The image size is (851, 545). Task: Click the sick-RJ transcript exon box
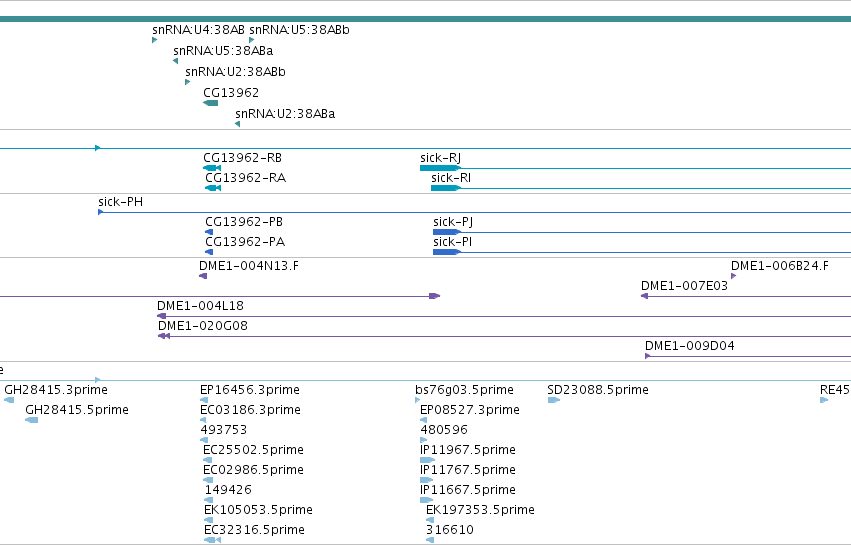click(x=440, y=168)
